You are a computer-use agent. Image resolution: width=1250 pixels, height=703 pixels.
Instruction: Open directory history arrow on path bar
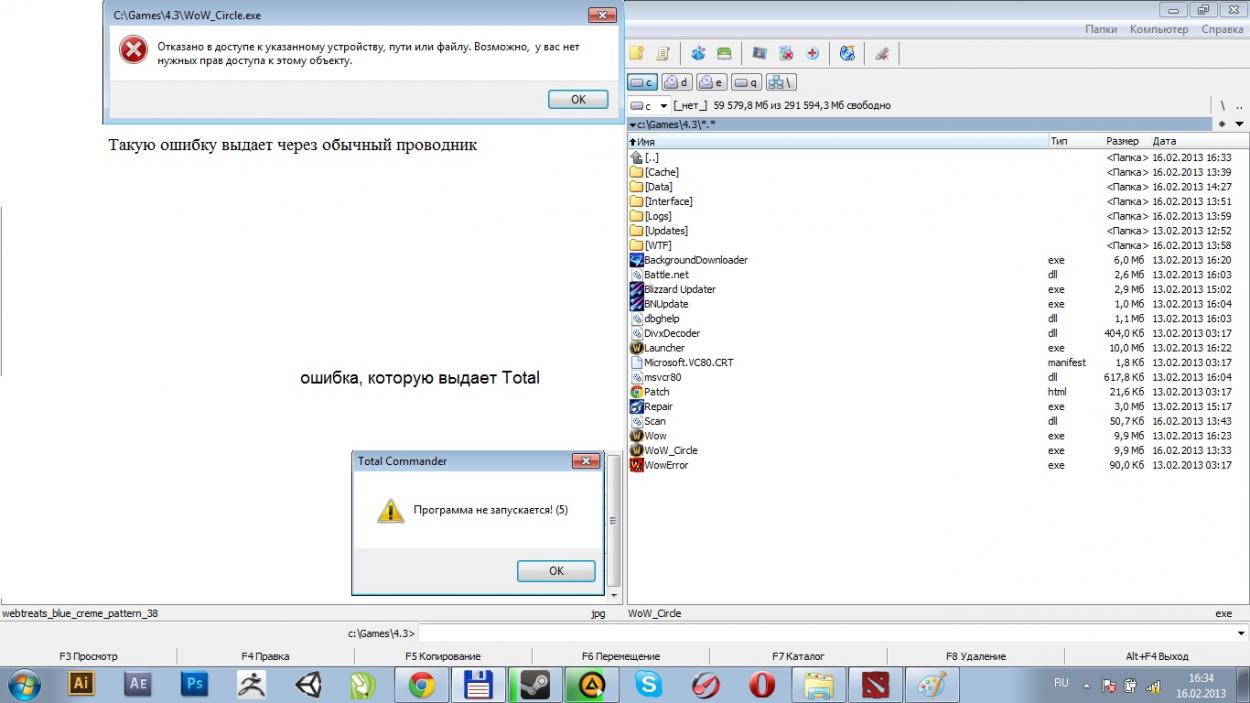[1240, 124]
